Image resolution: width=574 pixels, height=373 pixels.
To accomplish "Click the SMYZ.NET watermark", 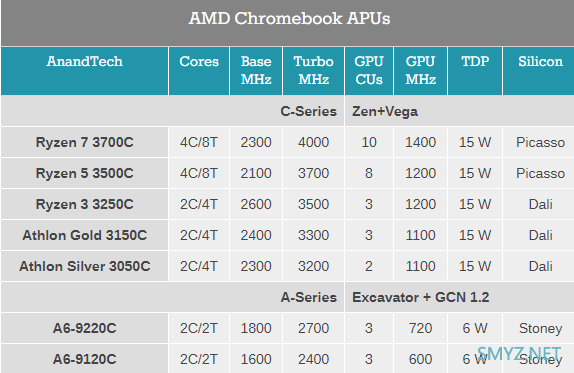I will click(x=519, y=353).
